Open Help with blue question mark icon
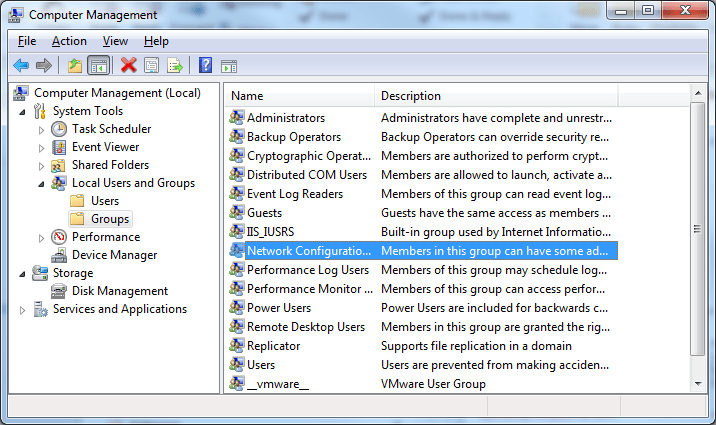The image size is (716, 425). tap(205, 65)
